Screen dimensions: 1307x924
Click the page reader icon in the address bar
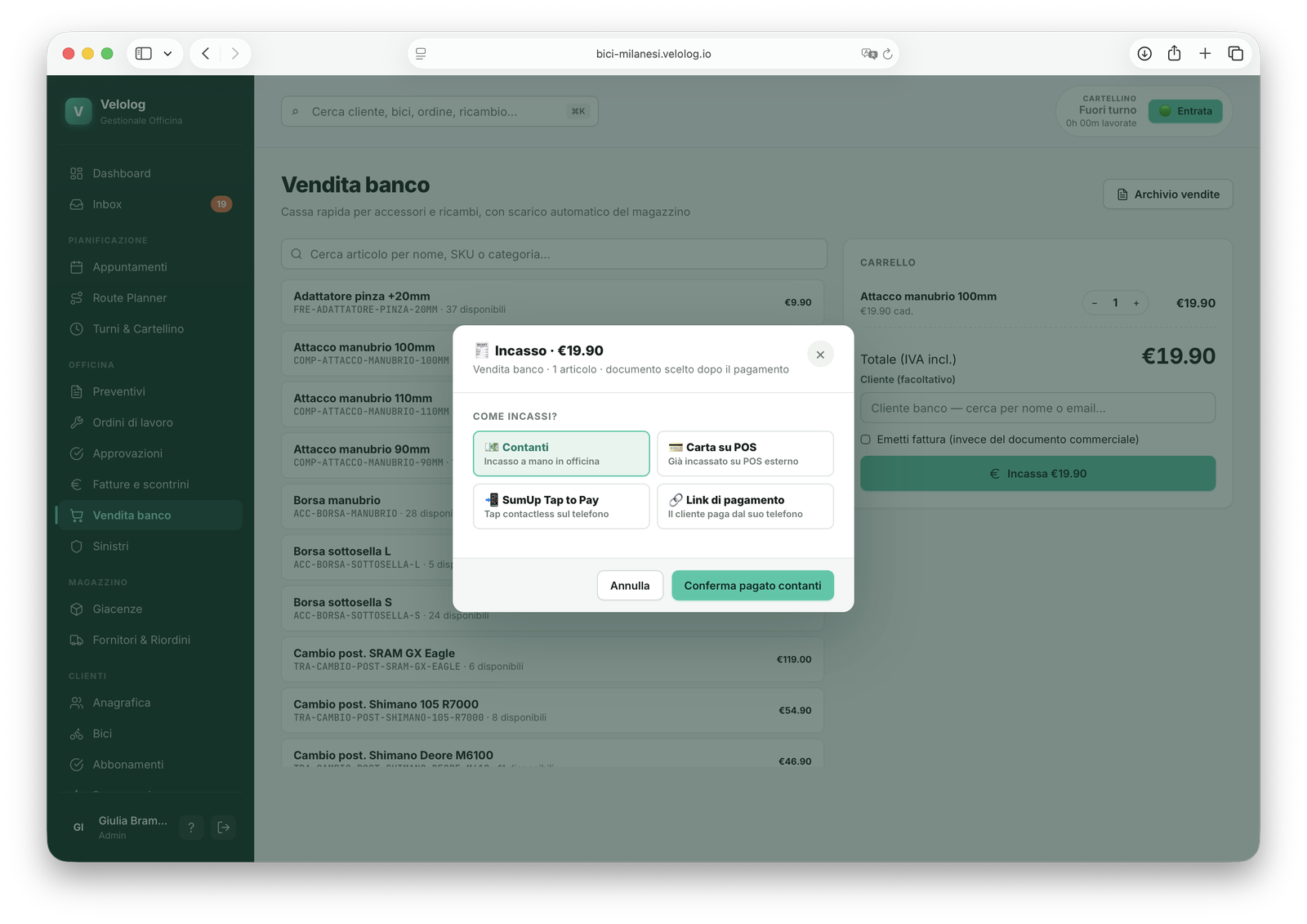pyautogui.click(x=421, y=54)
